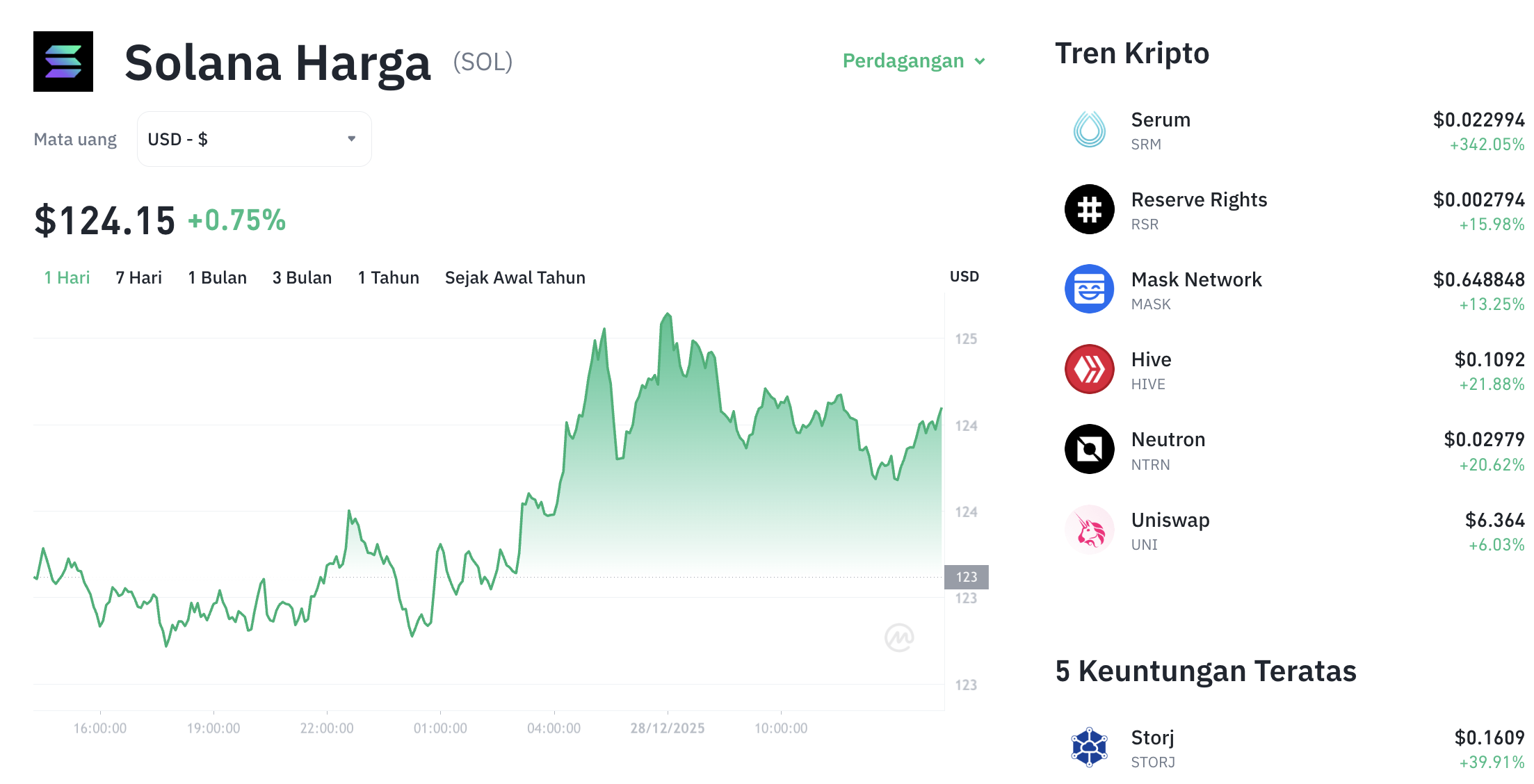Click the 123 price axis marker
1534x784 pixels.
click(x=967, y=577)
